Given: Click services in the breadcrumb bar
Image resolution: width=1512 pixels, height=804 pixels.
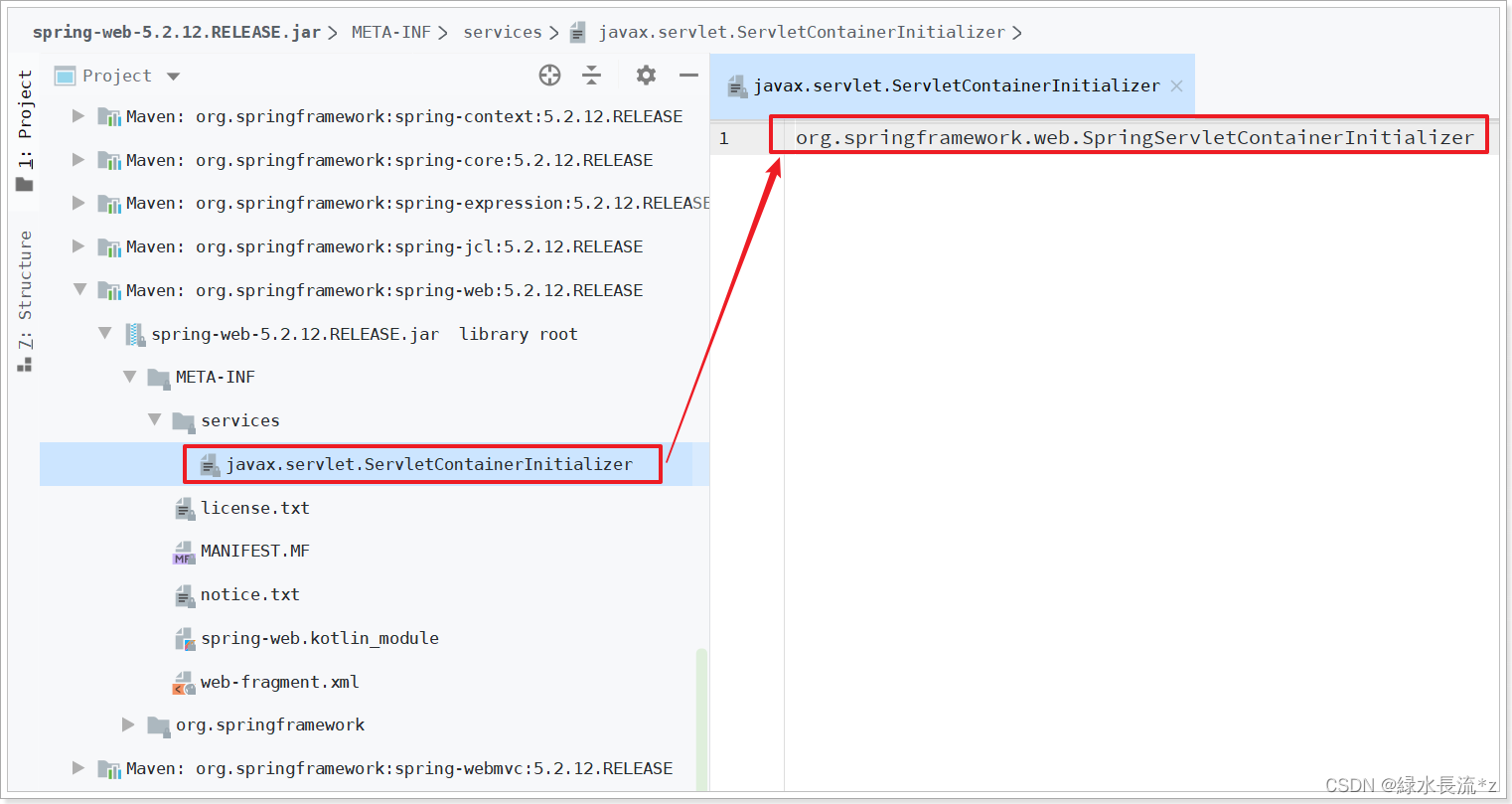Looking at the screenshot, I should click(x=503, y=32).
